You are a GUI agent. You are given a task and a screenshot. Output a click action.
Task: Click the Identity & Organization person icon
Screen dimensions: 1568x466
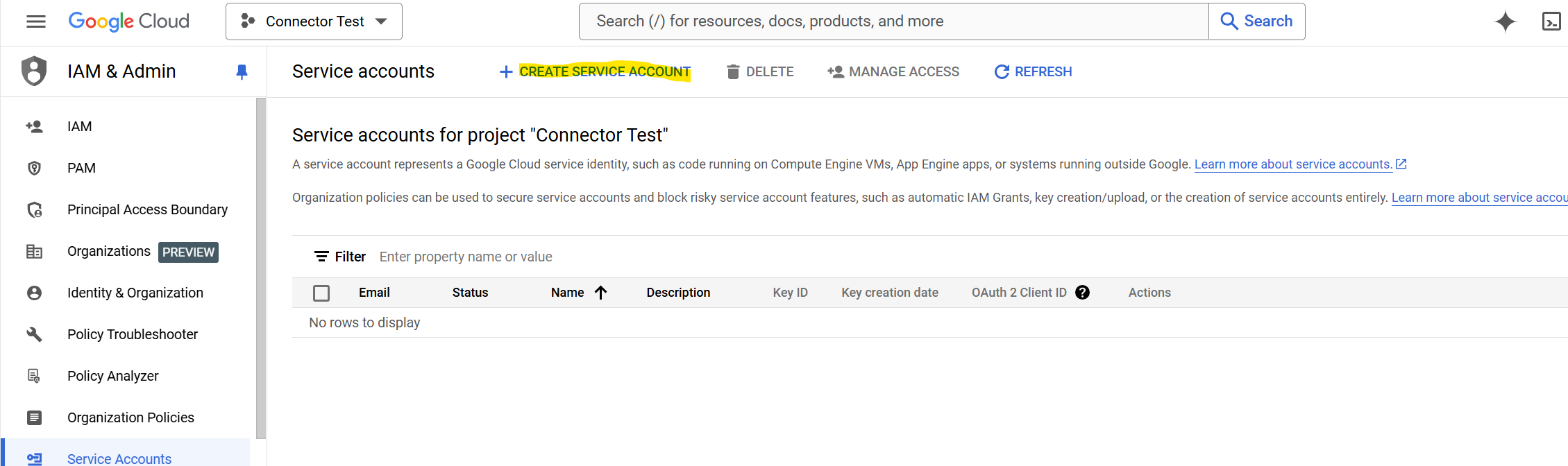pyautogui.click(x=34, y=293)
